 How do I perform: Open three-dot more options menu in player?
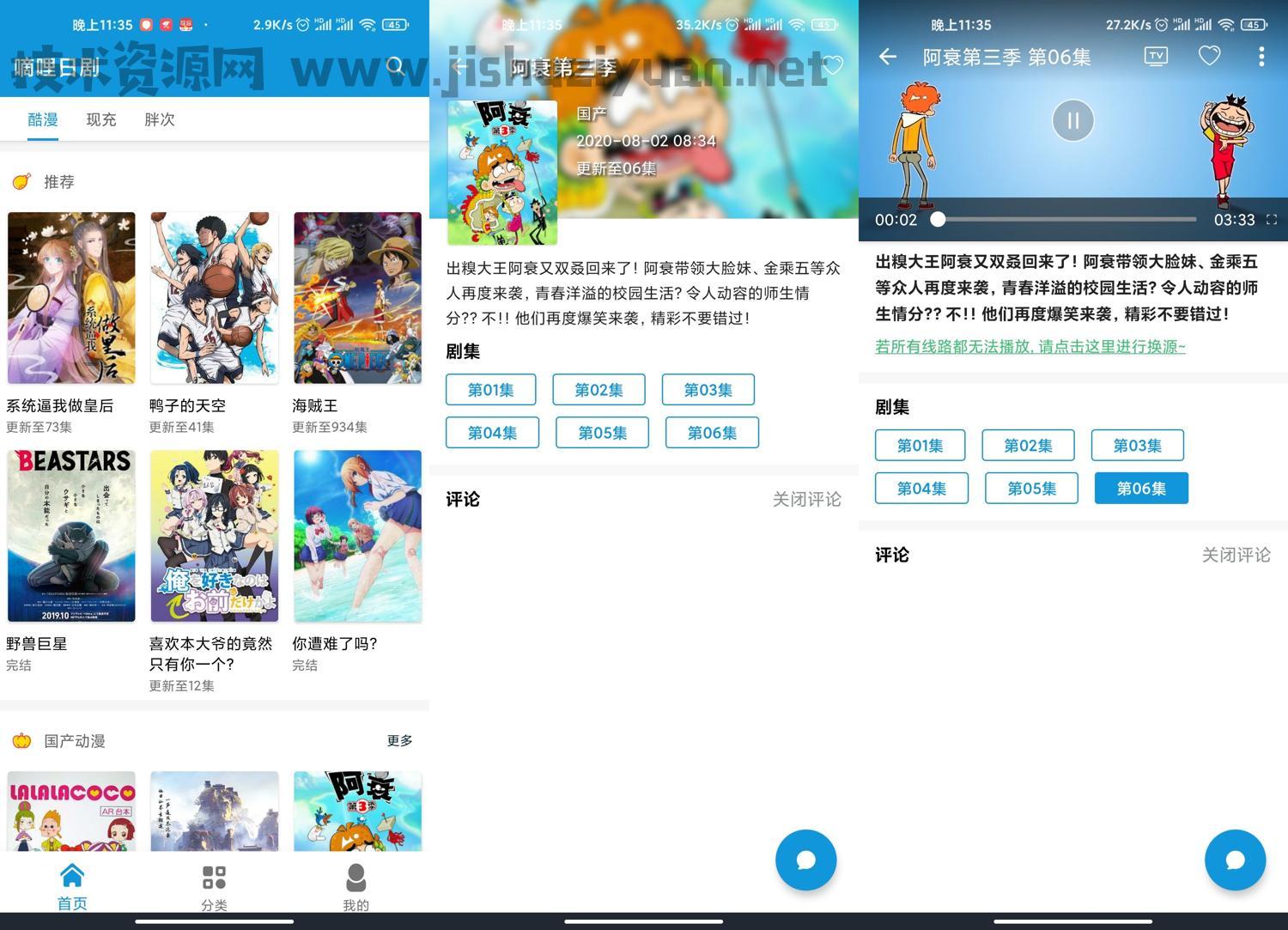(x=1261, y=57)
